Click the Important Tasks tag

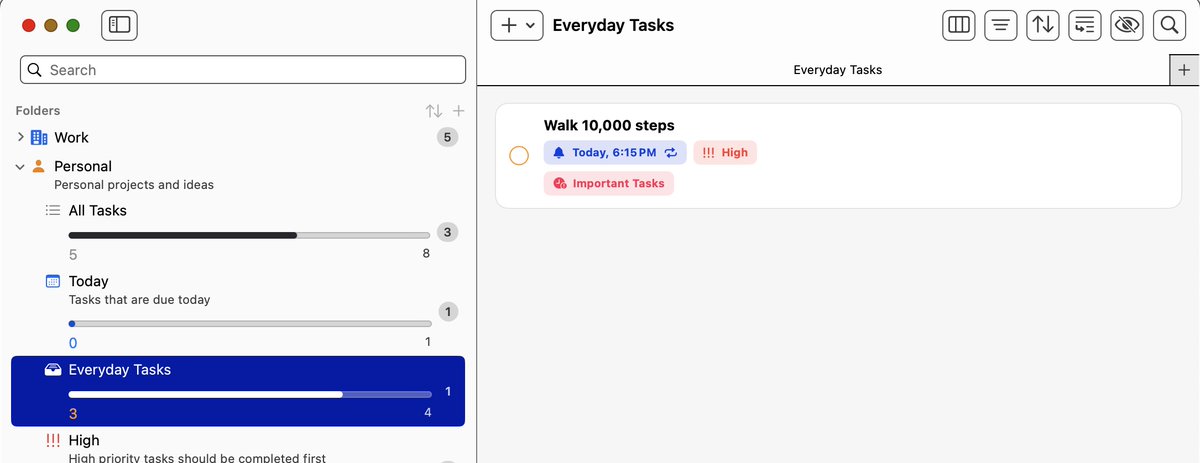point(609,183)
